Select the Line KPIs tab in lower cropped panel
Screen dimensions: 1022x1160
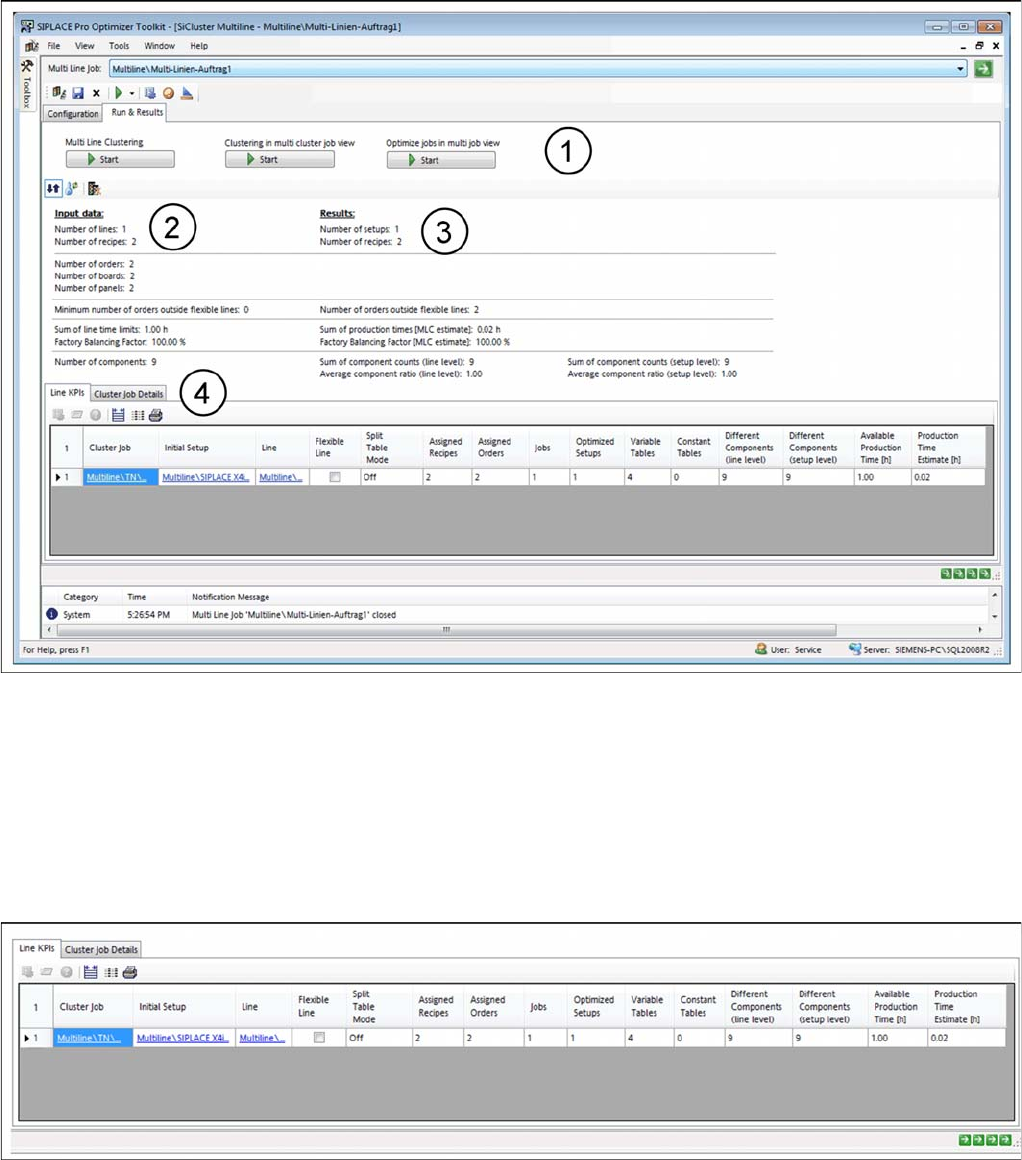(x=37, y=948)
